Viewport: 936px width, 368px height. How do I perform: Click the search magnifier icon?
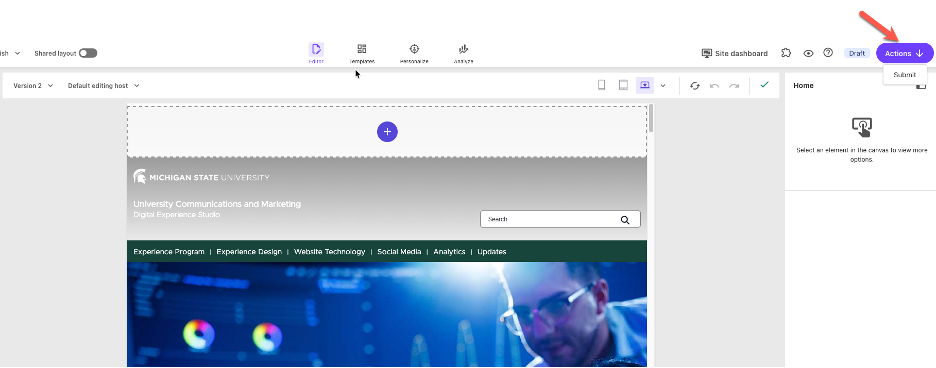[625, 219]
